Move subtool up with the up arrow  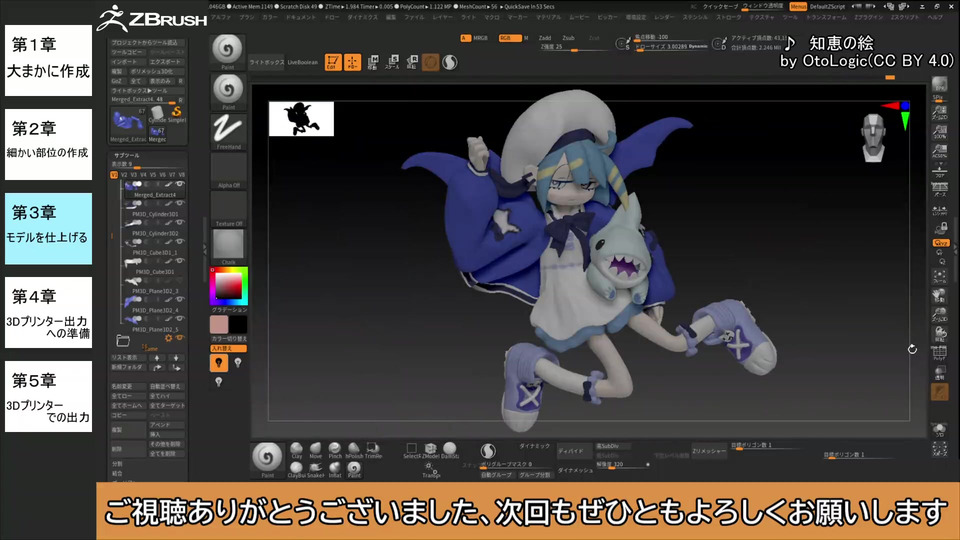157,358
